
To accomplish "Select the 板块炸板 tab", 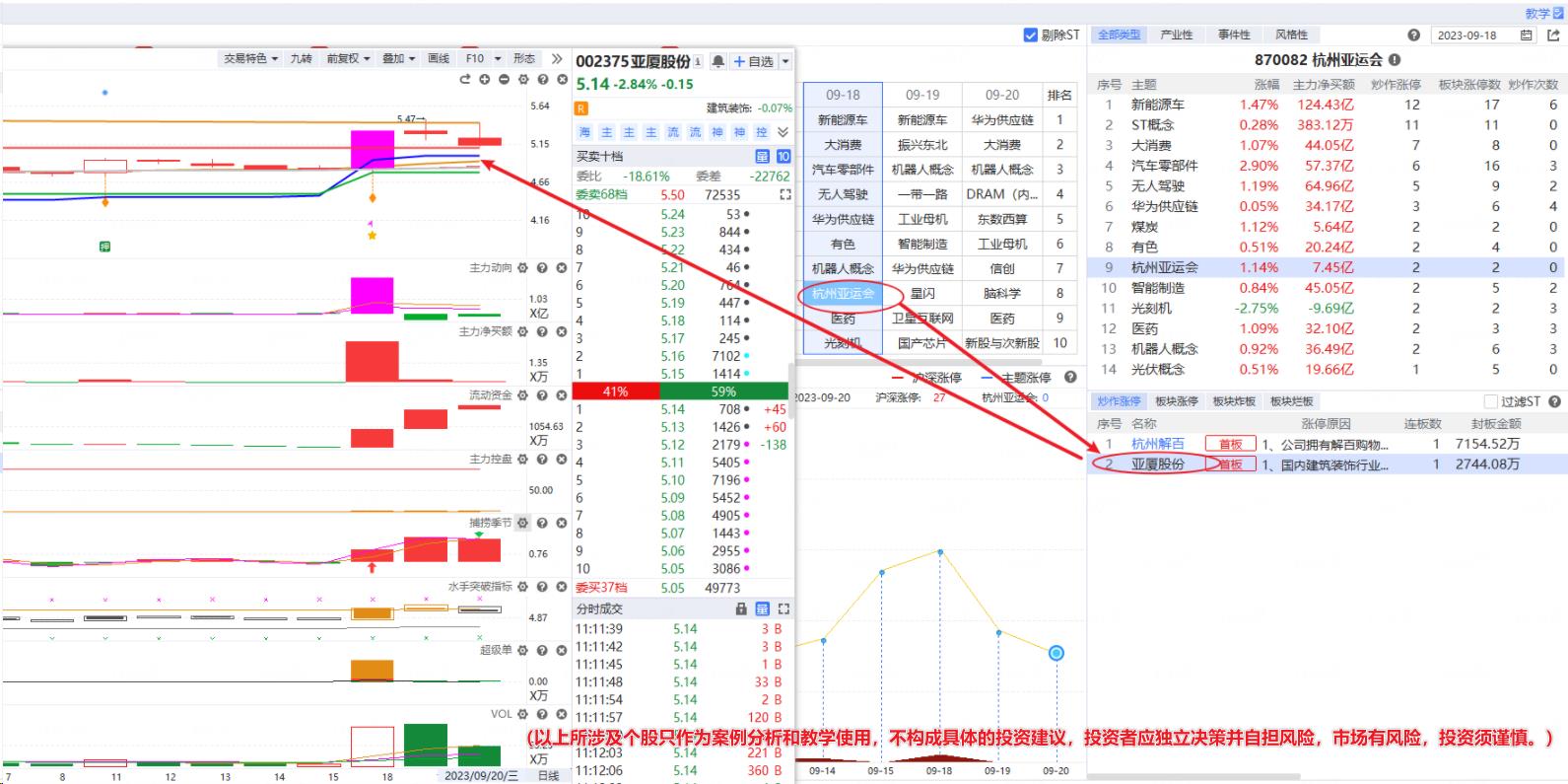I will [1234, 402].
